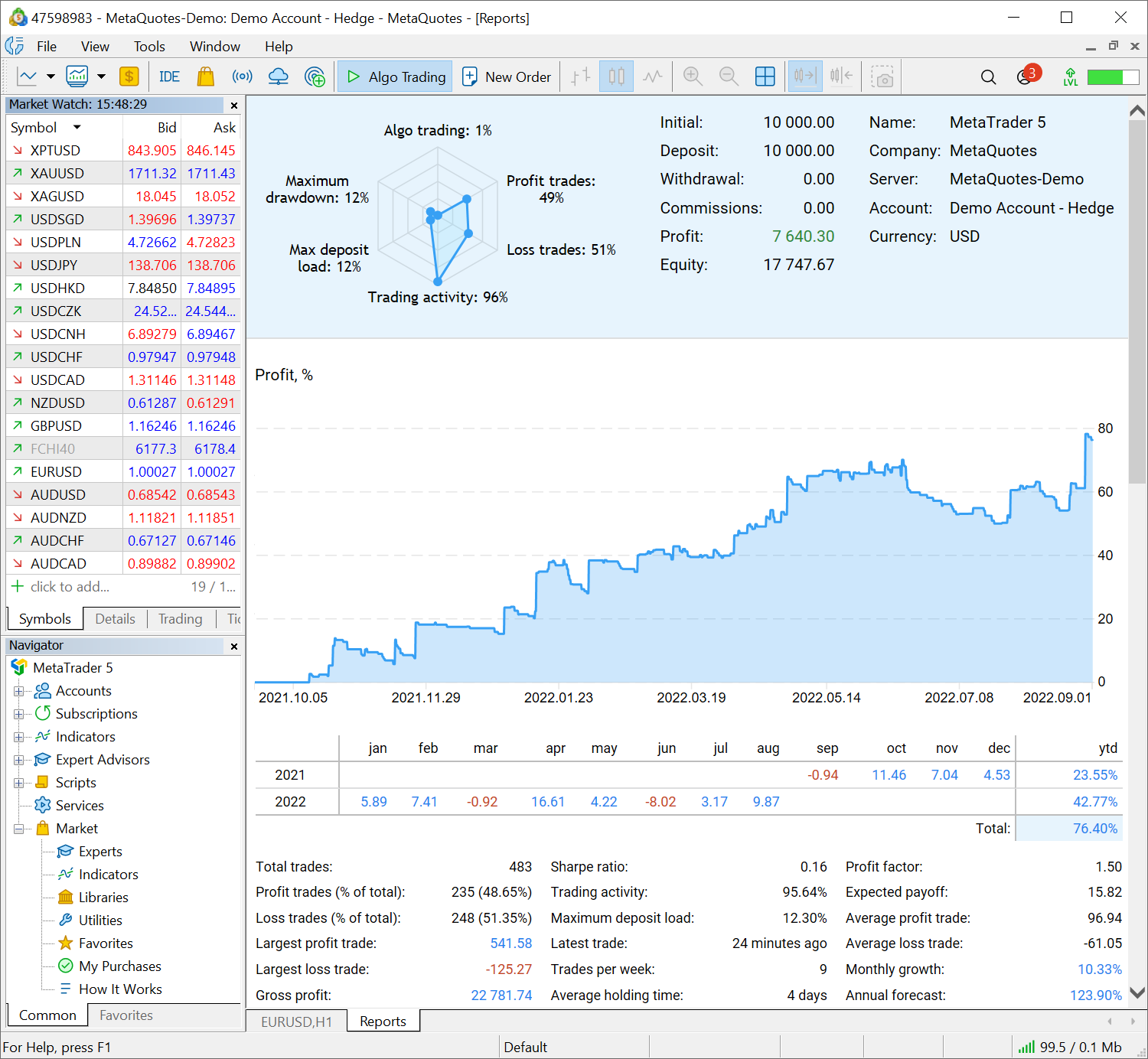The width and height of the screenshot is (1148, 1059).
Task: Open the Market shopping bag icon
Action: click(x=205, y=77)
